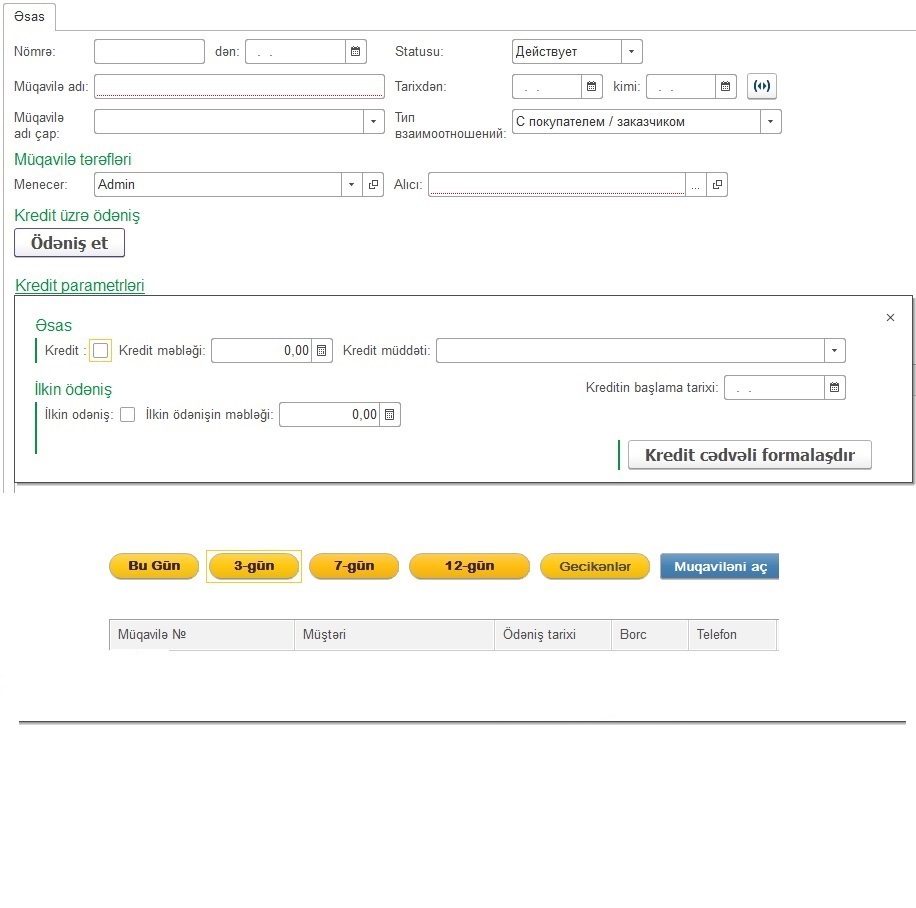916x908 pixels.
Task: Open Menecer record with the open-link icon
Action: click(x=373, y=185)
